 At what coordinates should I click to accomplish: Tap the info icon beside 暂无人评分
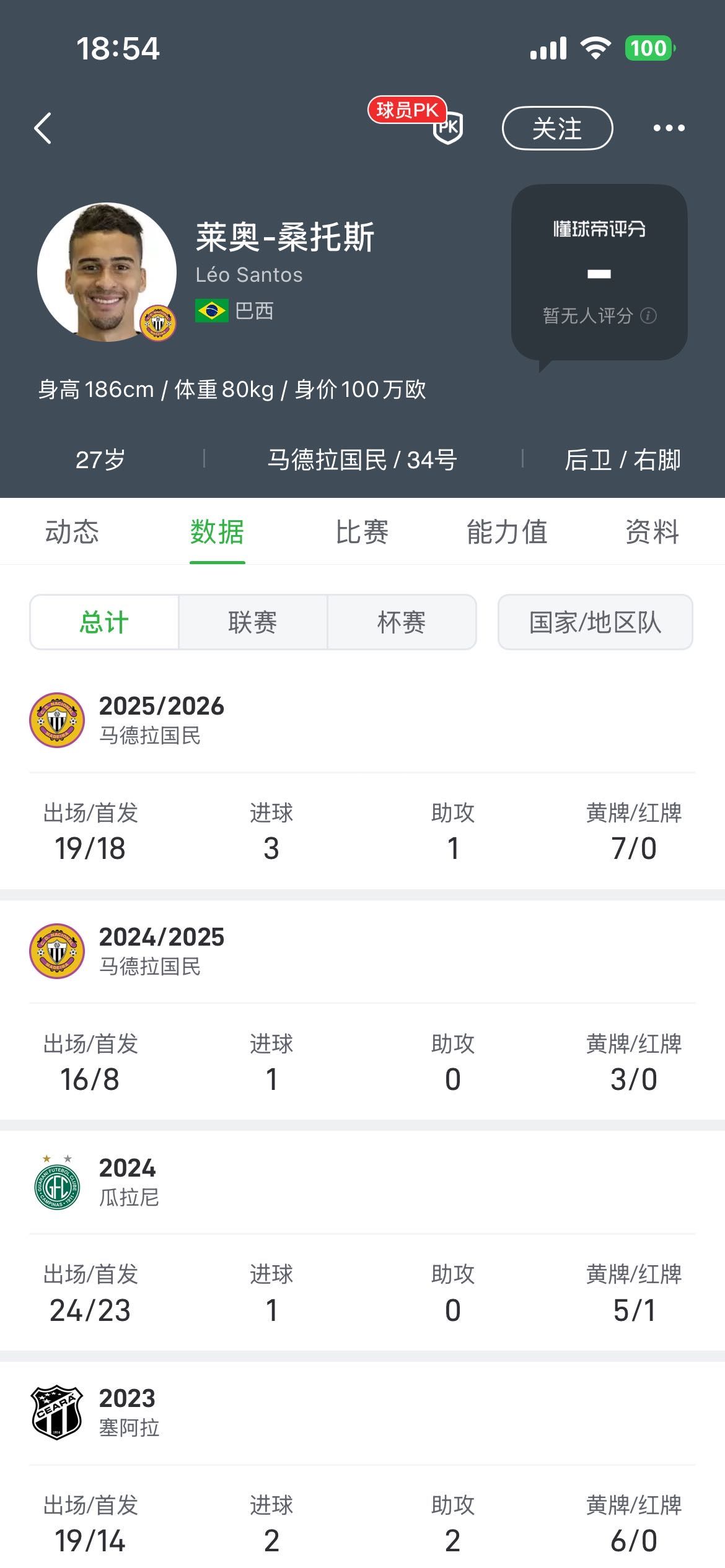pyautogui.click(x=648, y=316)
